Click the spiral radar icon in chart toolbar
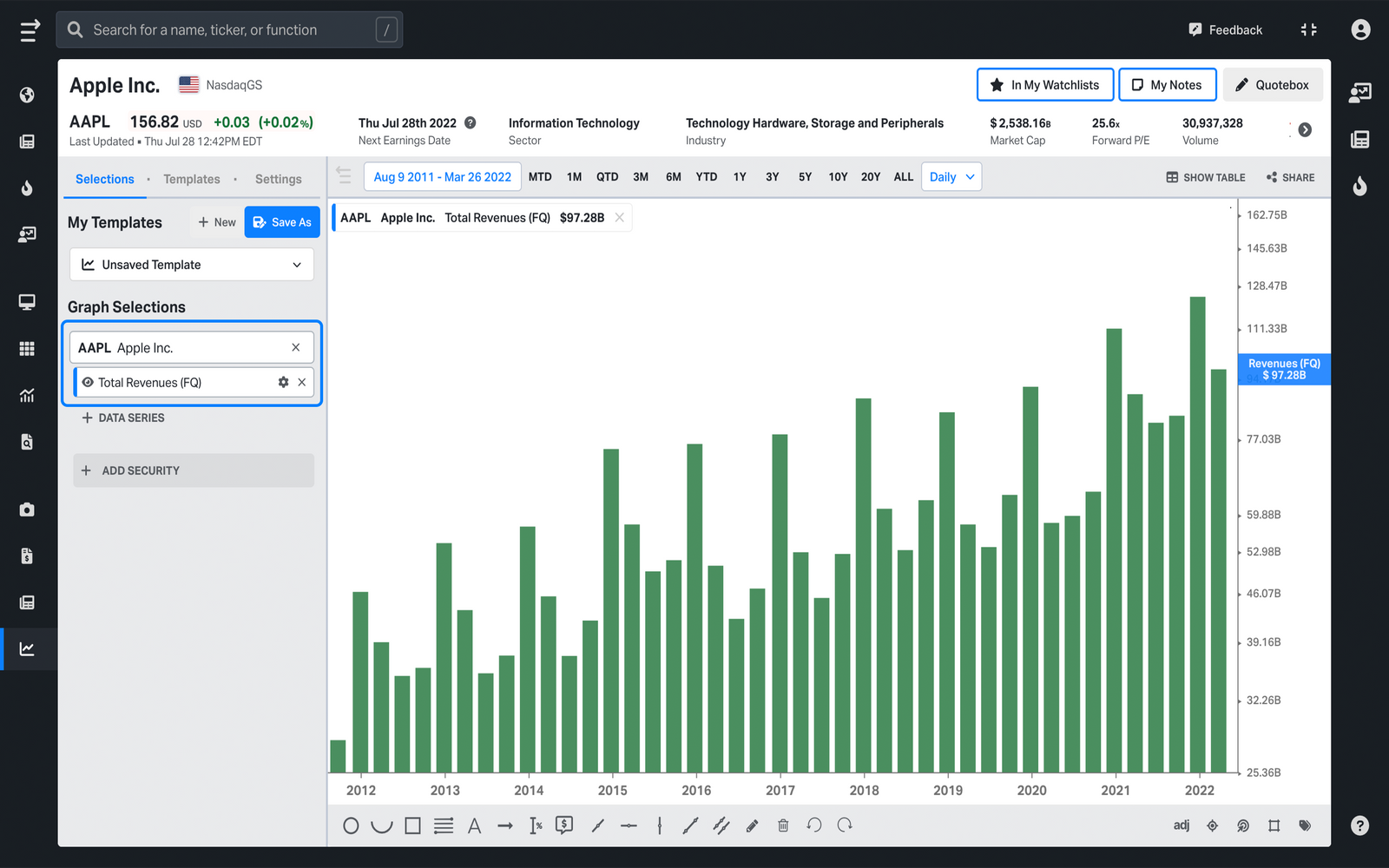The height and width of the screenshot is (868, 1389). point(1243,825)
